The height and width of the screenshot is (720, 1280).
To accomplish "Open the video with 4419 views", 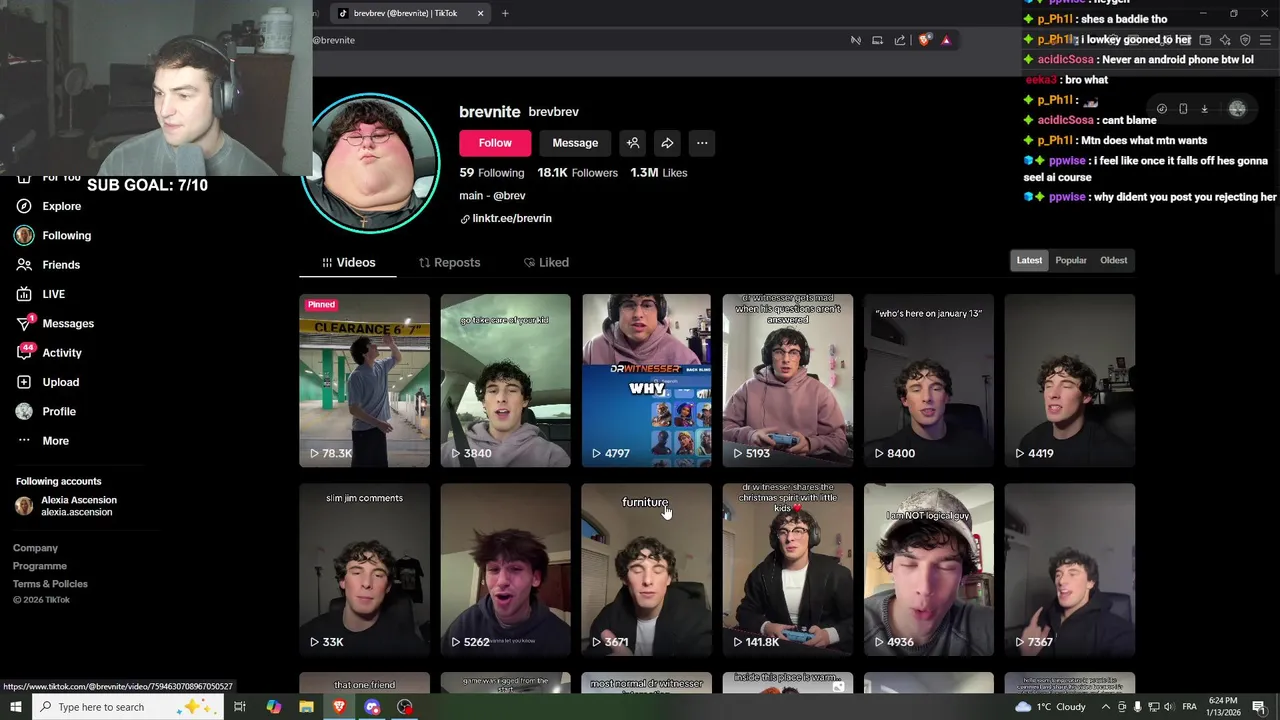I will point(1070,380).
